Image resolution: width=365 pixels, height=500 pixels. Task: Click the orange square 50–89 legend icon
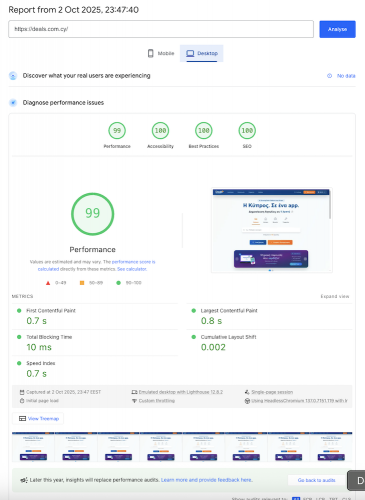click(x=82, y=283)
